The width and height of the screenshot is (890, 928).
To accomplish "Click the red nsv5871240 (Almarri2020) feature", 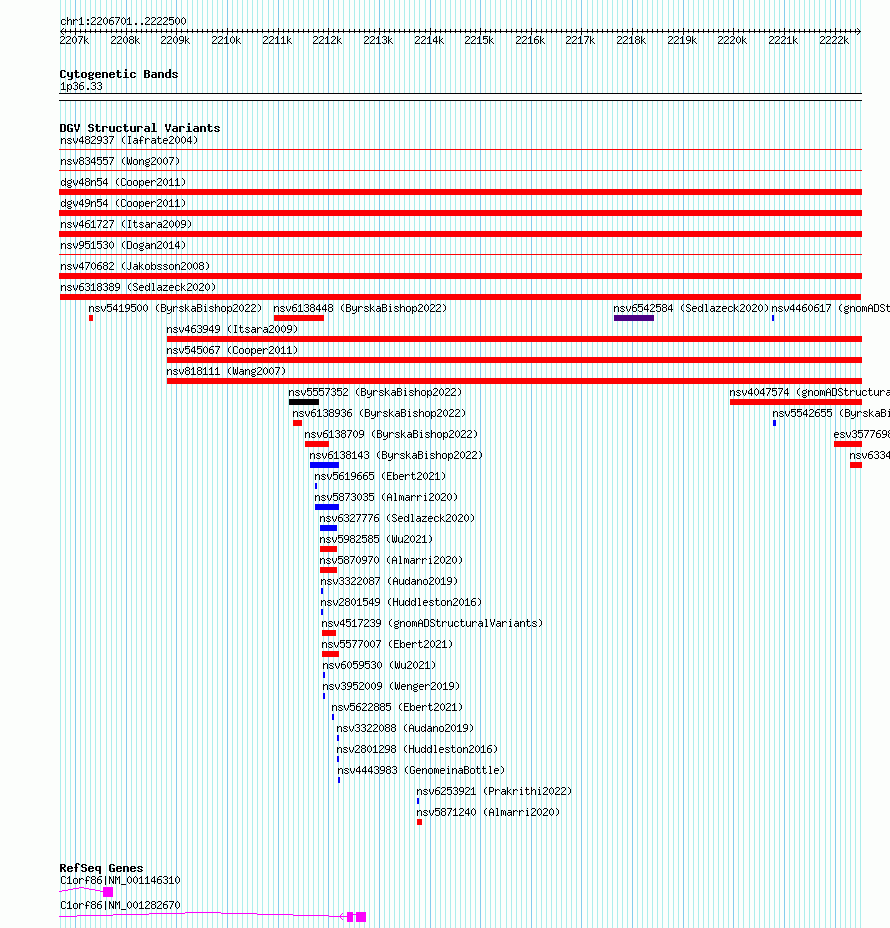I will point(420,822).
